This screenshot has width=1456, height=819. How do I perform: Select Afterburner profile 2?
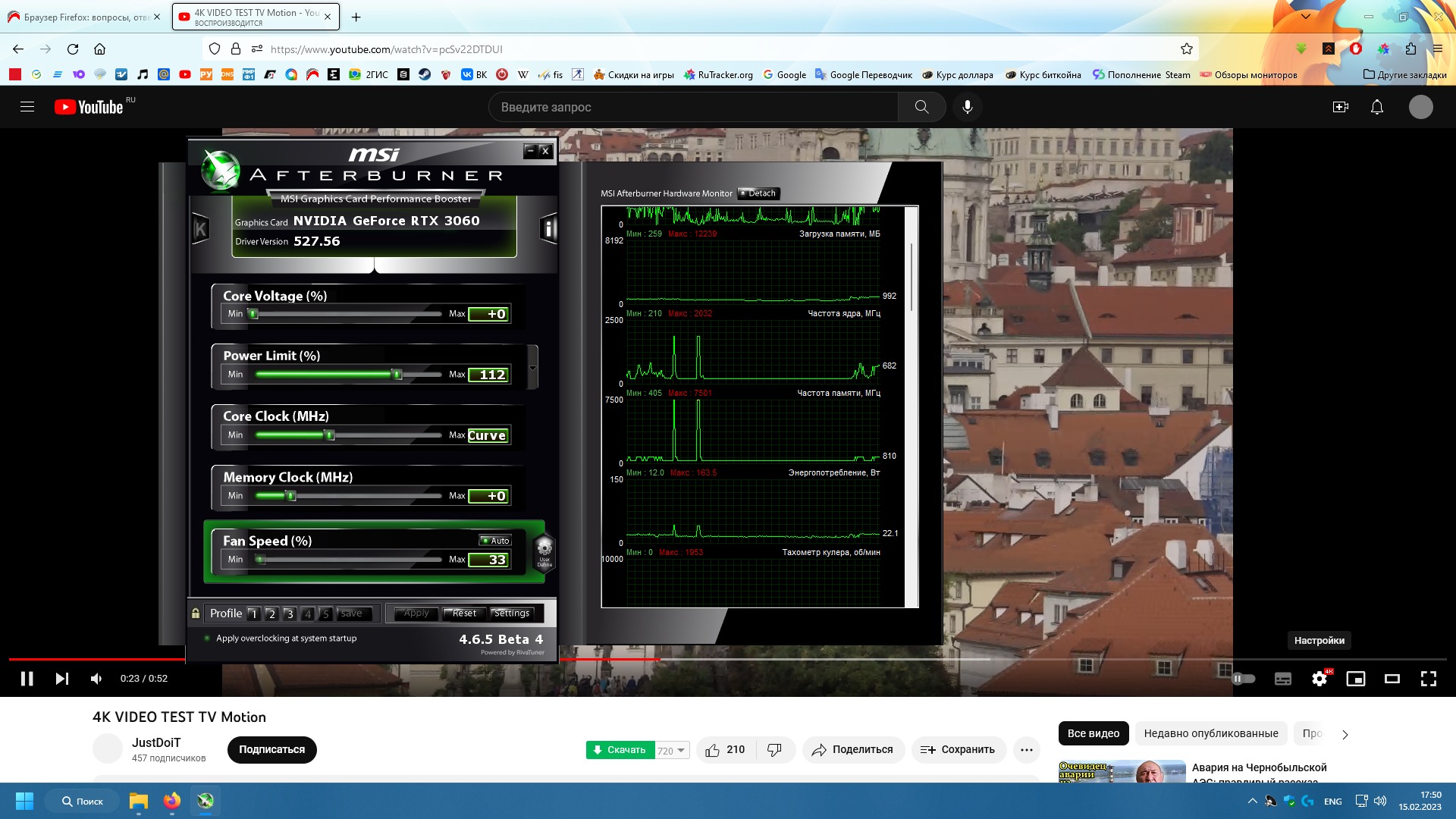click(x=271, y=614)
